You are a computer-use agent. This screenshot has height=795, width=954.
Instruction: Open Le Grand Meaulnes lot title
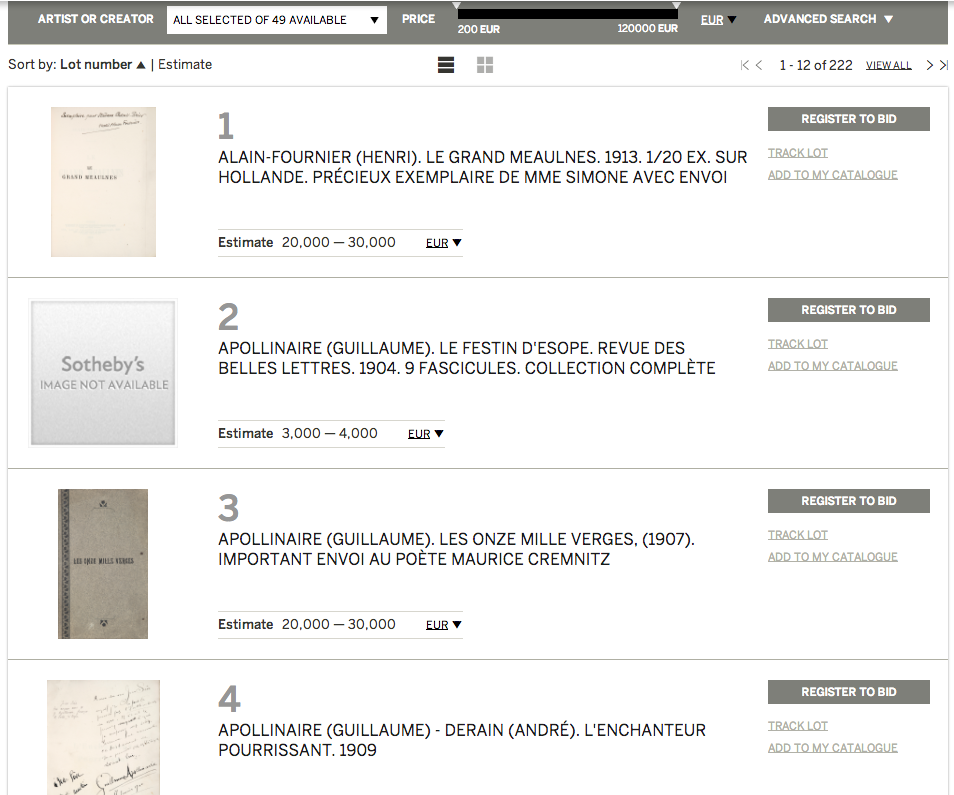pos(482,167)
